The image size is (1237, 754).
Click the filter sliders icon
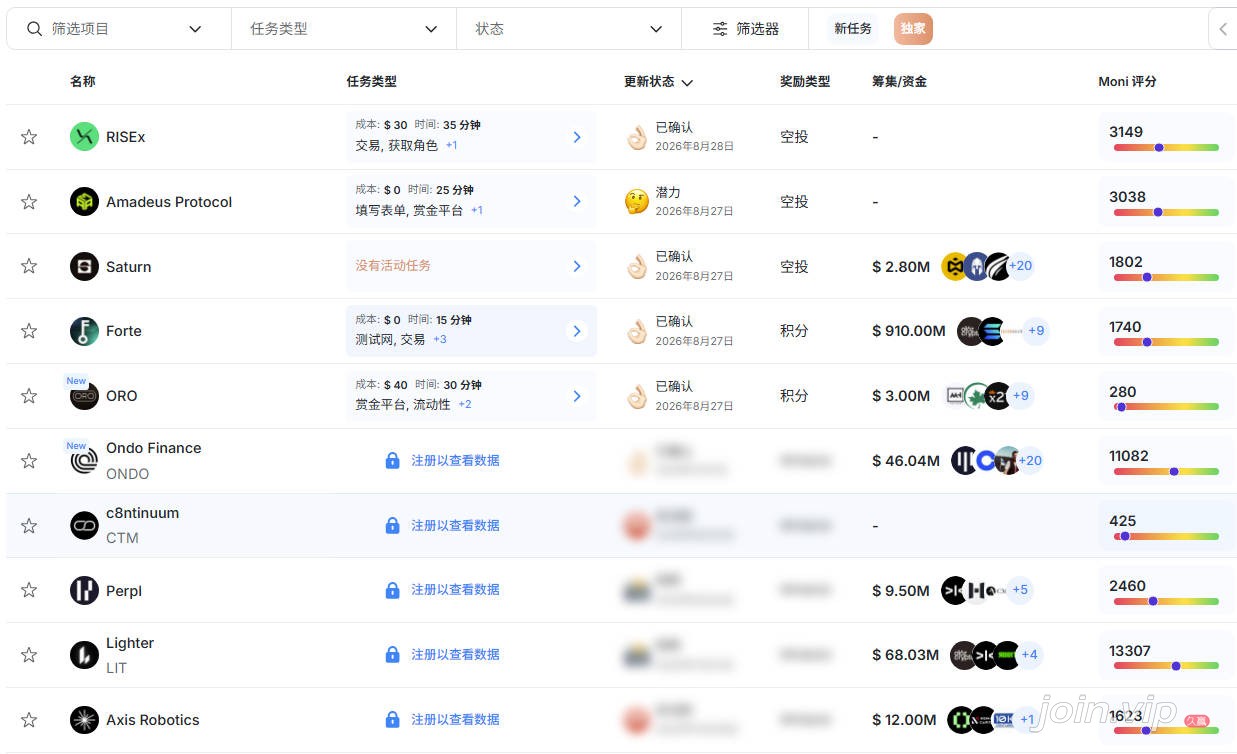(720, 29)
